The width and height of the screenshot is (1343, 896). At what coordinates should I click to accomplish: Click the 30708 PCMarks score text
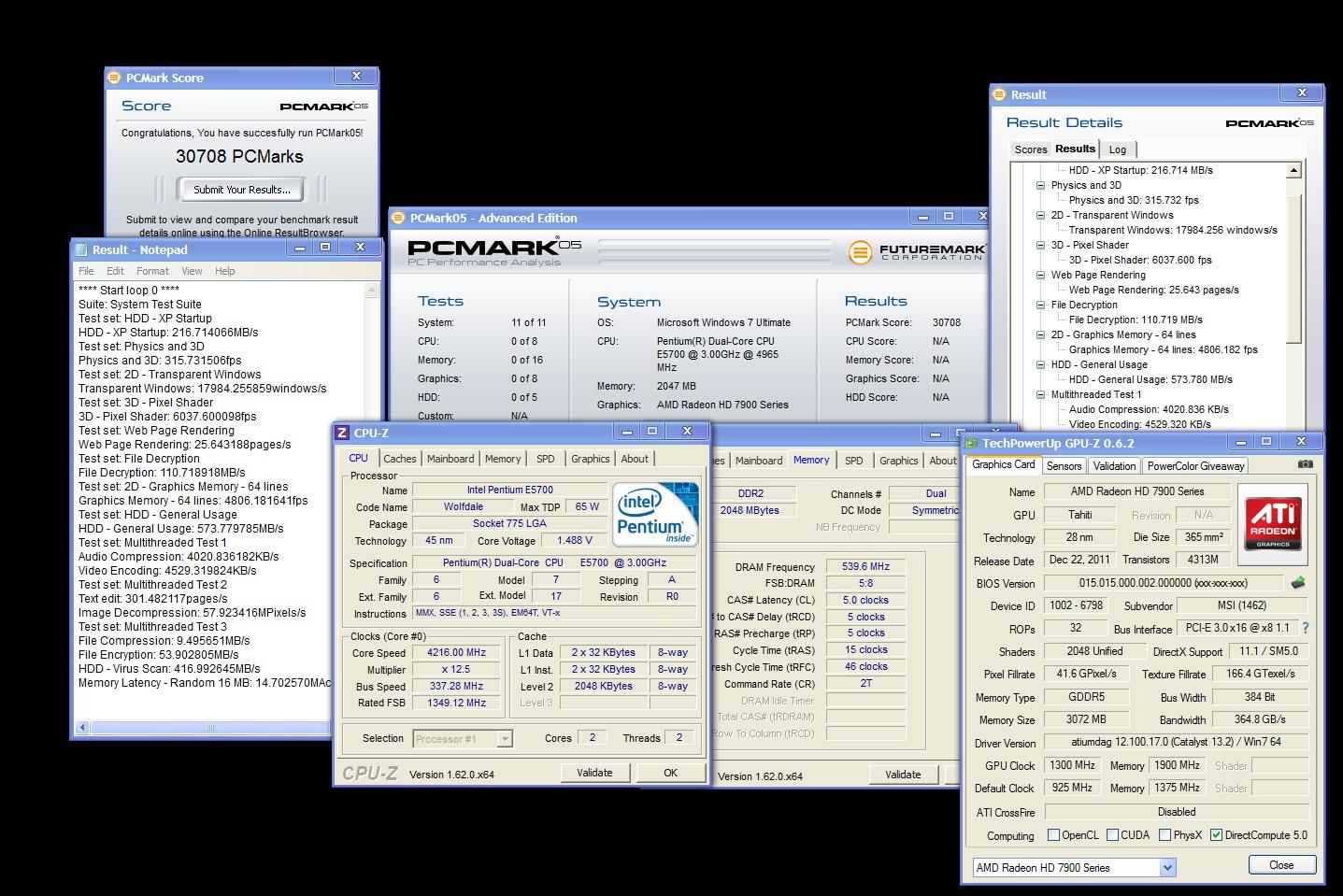pyautogui.click(x=239, y=156)
